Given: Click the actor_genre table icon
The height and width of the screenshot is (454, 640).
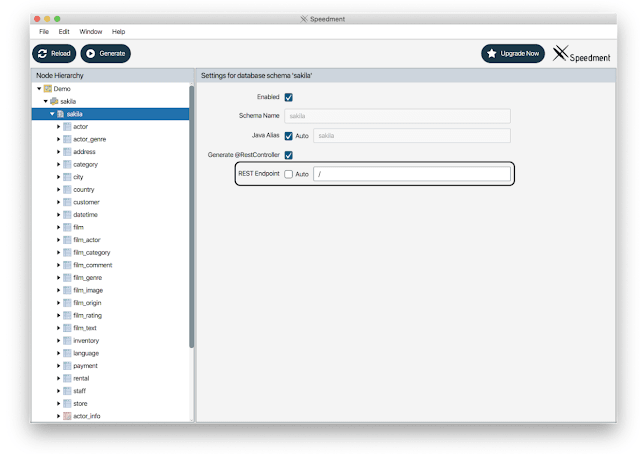Looking at the screenshot, I should 67,139.
